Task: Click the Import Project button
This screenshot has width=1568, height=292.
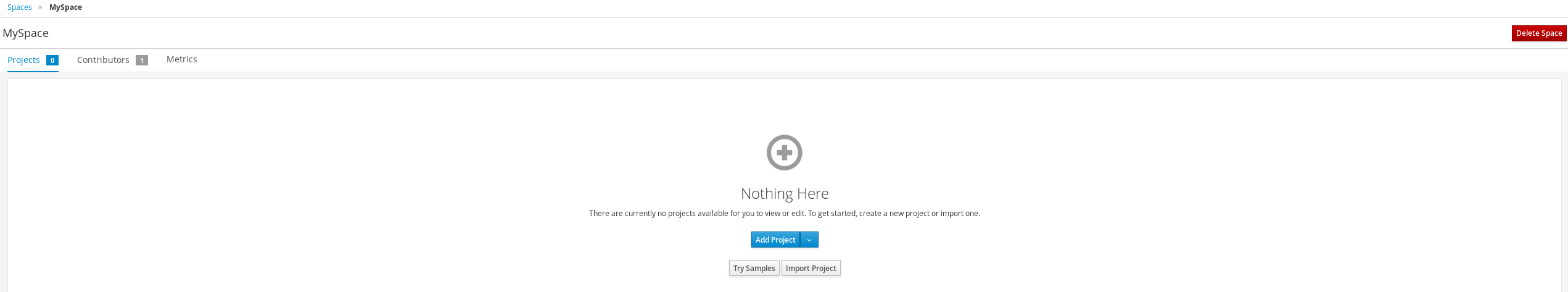Action: click(811, 268)
